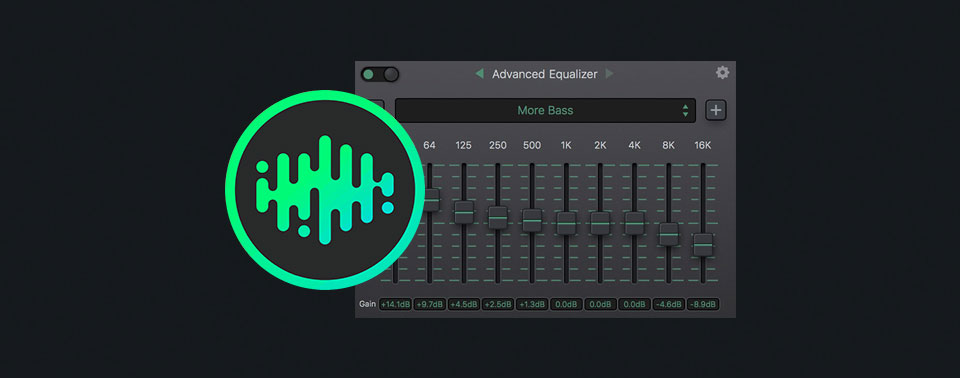
Task: Click the +2.5dB gain field
Action: tap(498, 304)
